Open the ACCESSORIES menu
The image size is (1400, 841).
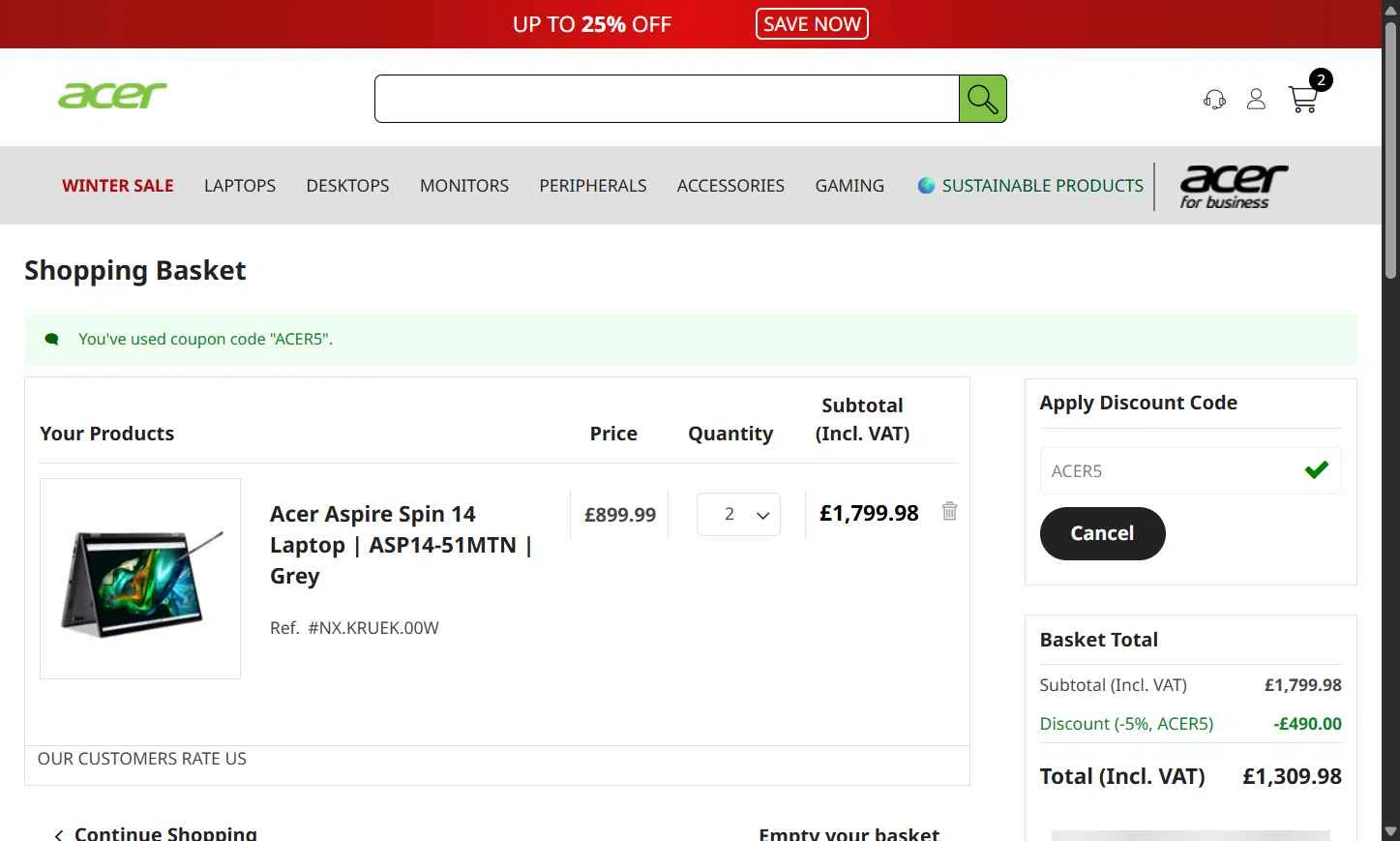tap(730, 185)
